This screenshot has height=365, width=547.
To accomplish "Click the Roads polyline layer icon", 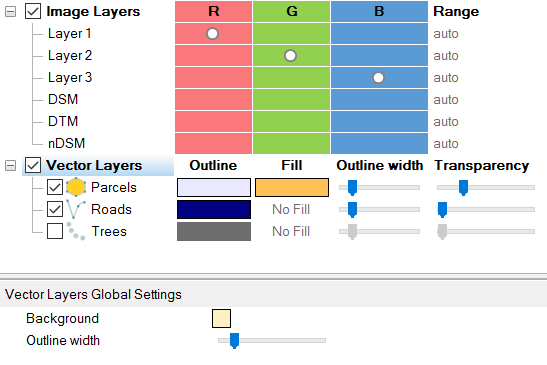I will (76, 209).
